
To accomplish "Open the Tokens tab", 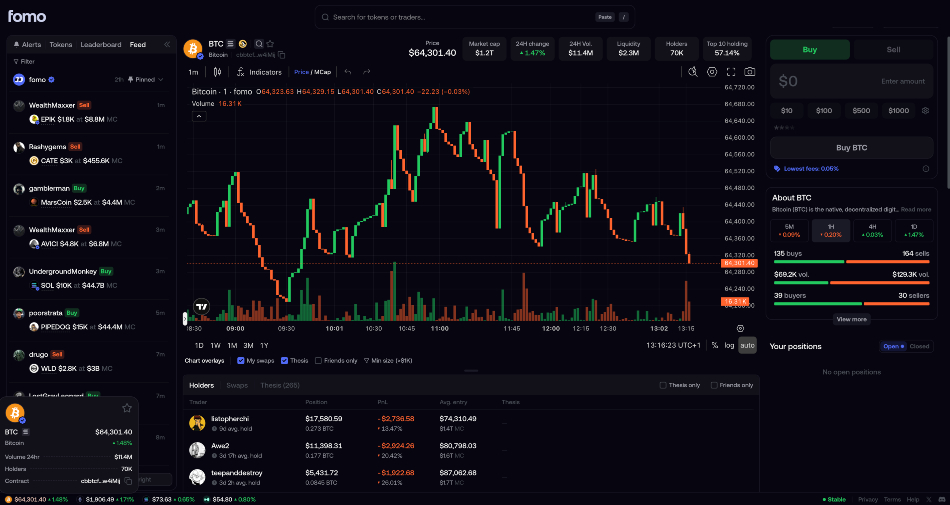I will point(61,45).
